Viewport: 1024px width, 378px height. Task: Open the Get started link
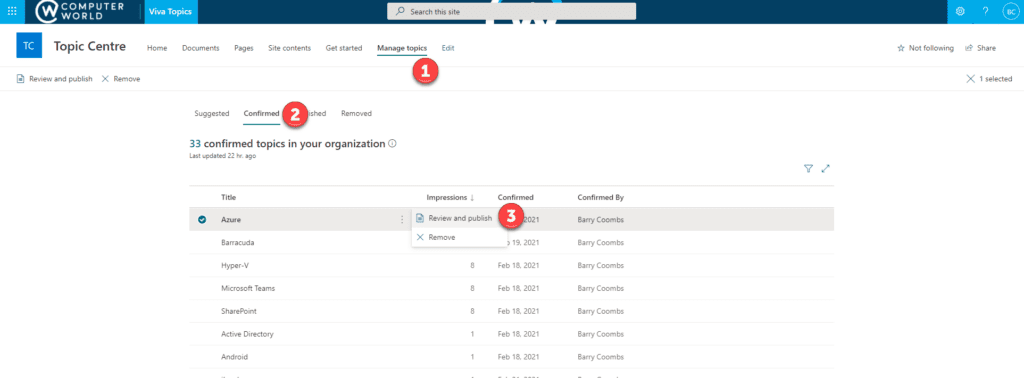(x=344, y=48)
